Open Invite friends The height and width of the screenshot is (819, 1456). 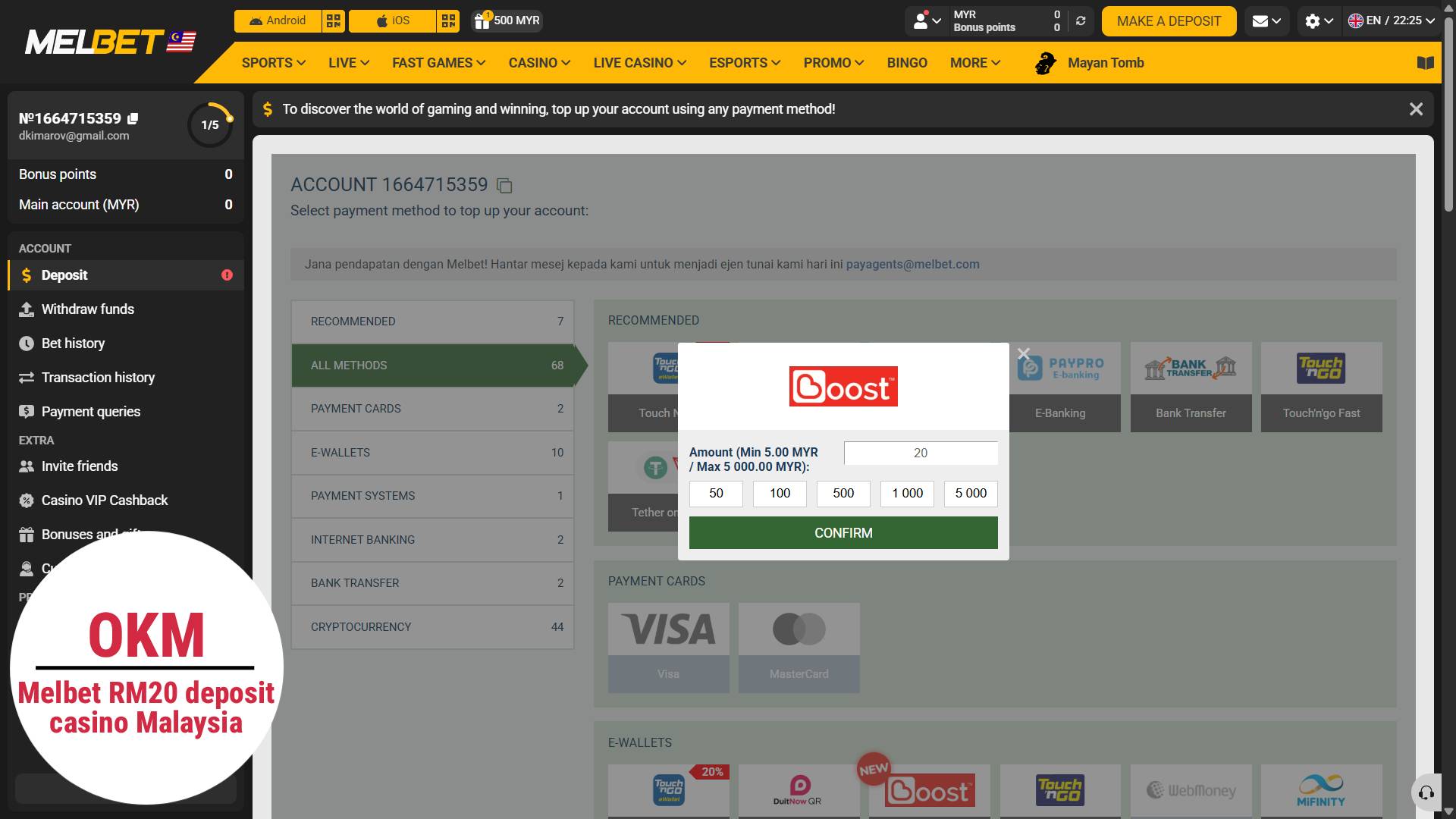click(x=126, y=466)
